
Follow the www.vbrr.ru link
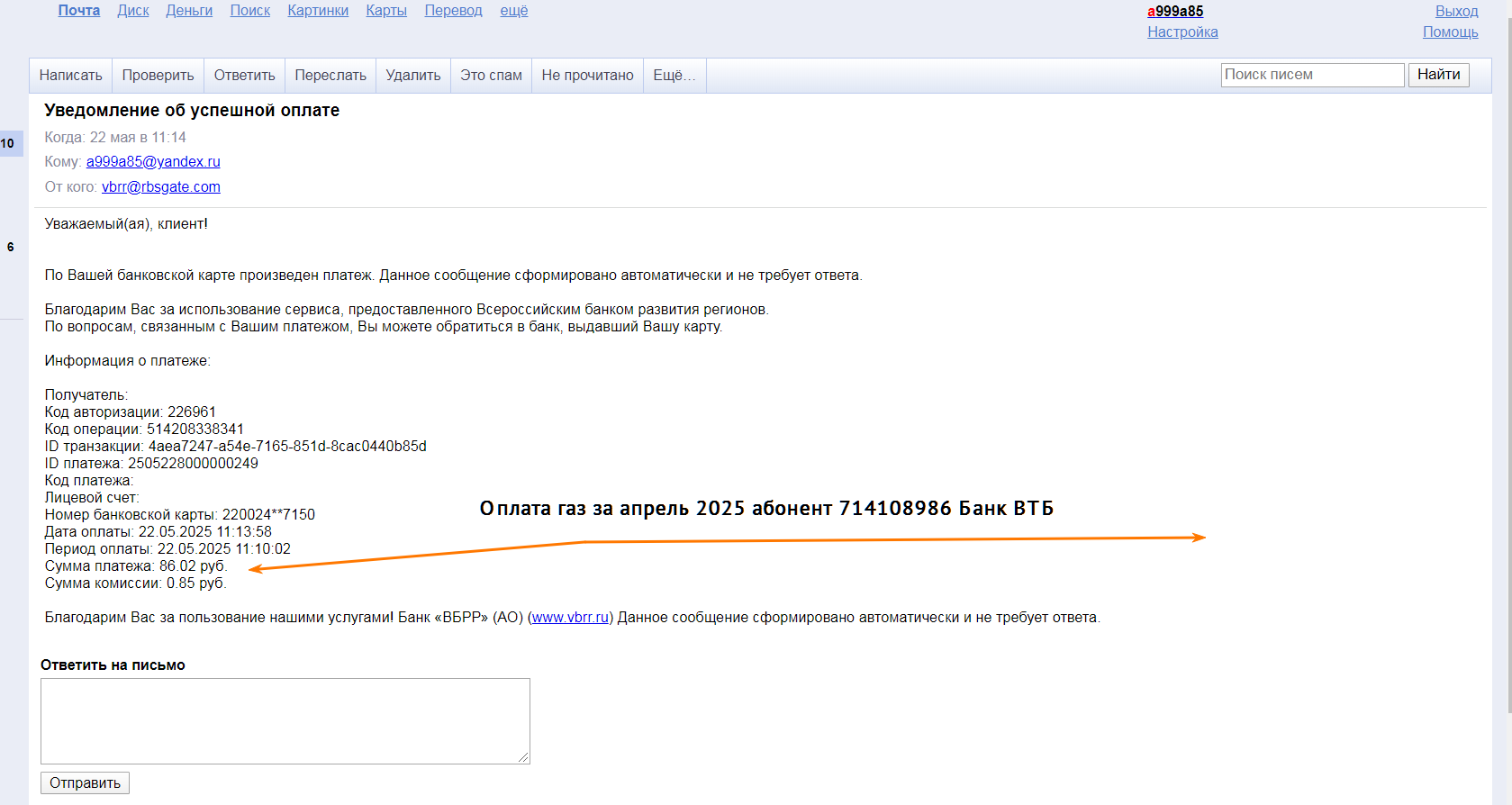click(x=571, y=618)
